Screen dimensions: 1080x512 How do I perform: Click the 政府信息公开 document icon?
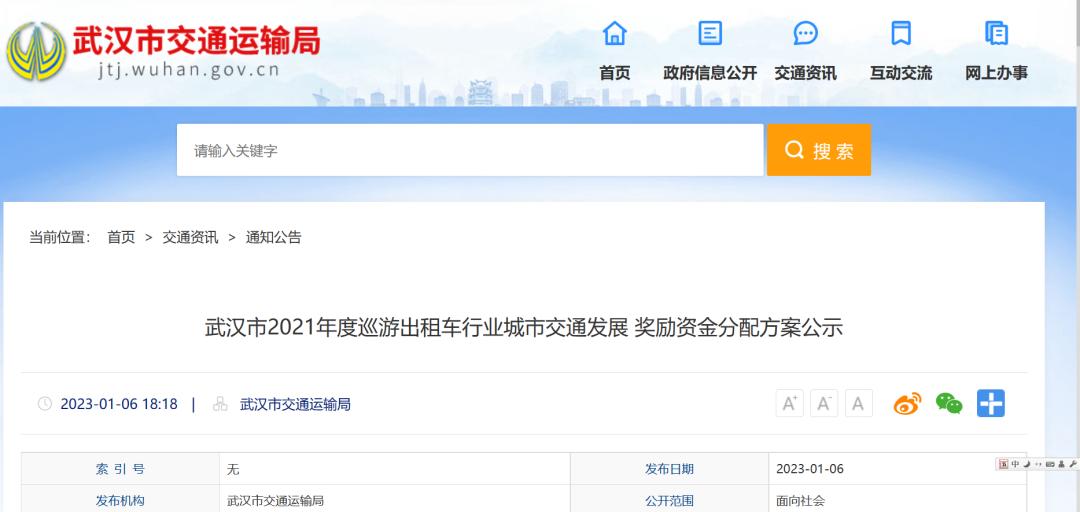coord(710,33)
